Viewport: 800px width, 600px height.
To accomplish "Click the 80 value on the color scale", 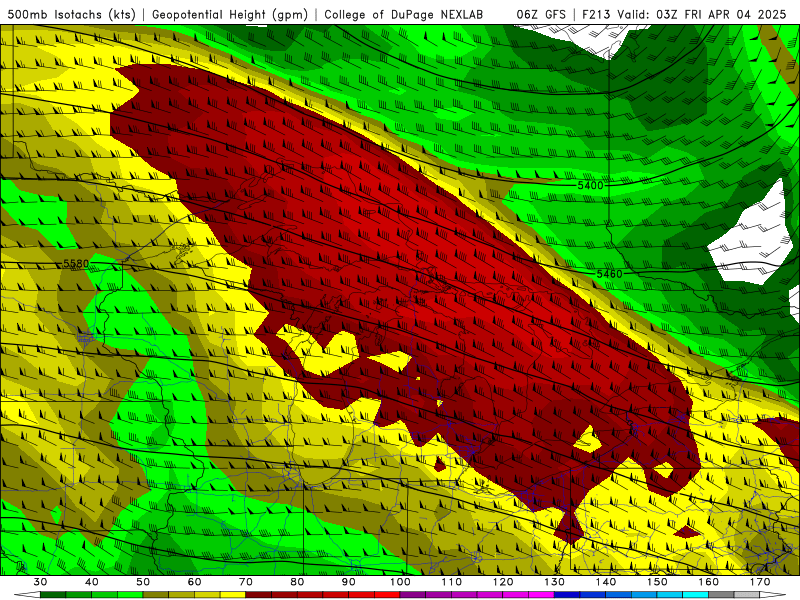I will click(x=297, y=582).
